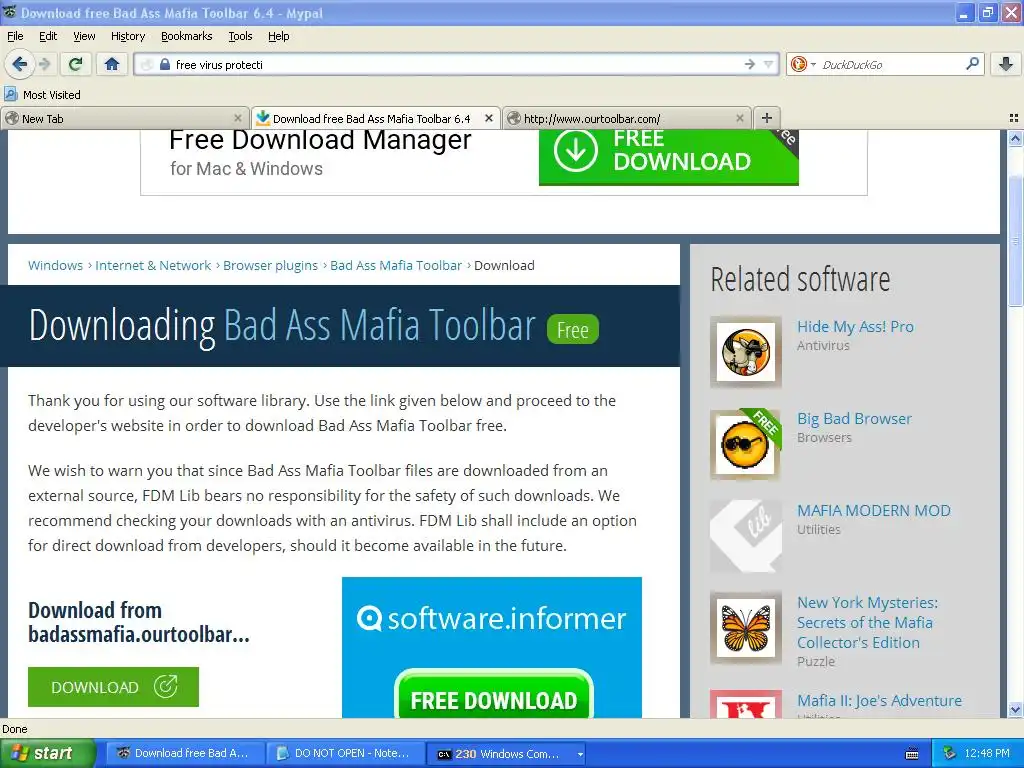Open the Bookmarks menu

186,36
